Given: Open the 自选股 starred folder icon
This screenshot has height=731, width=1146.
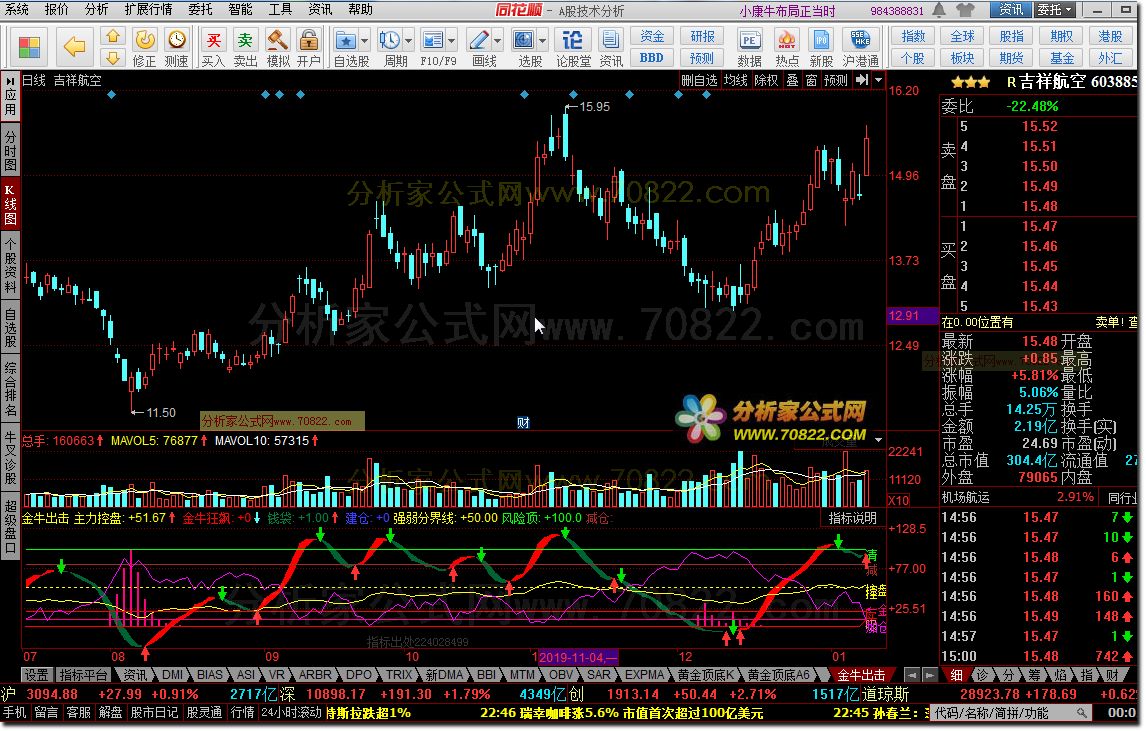Looking at the screenshot, I should click(x=345, y=39).
